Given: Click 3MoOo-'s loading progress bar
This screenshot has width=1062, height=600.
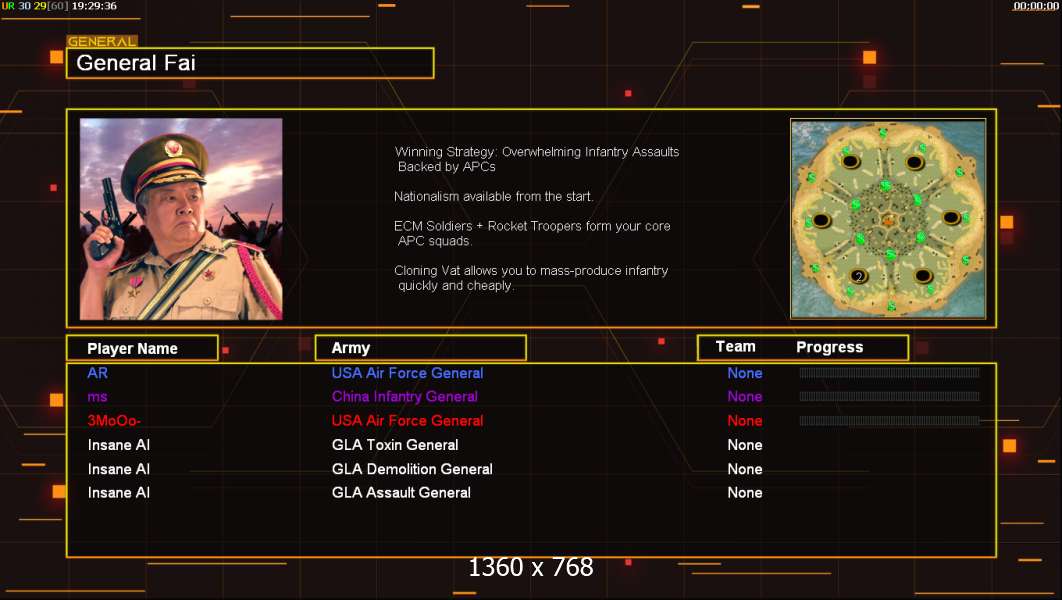Looking at the screenshot, I should 889,421.
